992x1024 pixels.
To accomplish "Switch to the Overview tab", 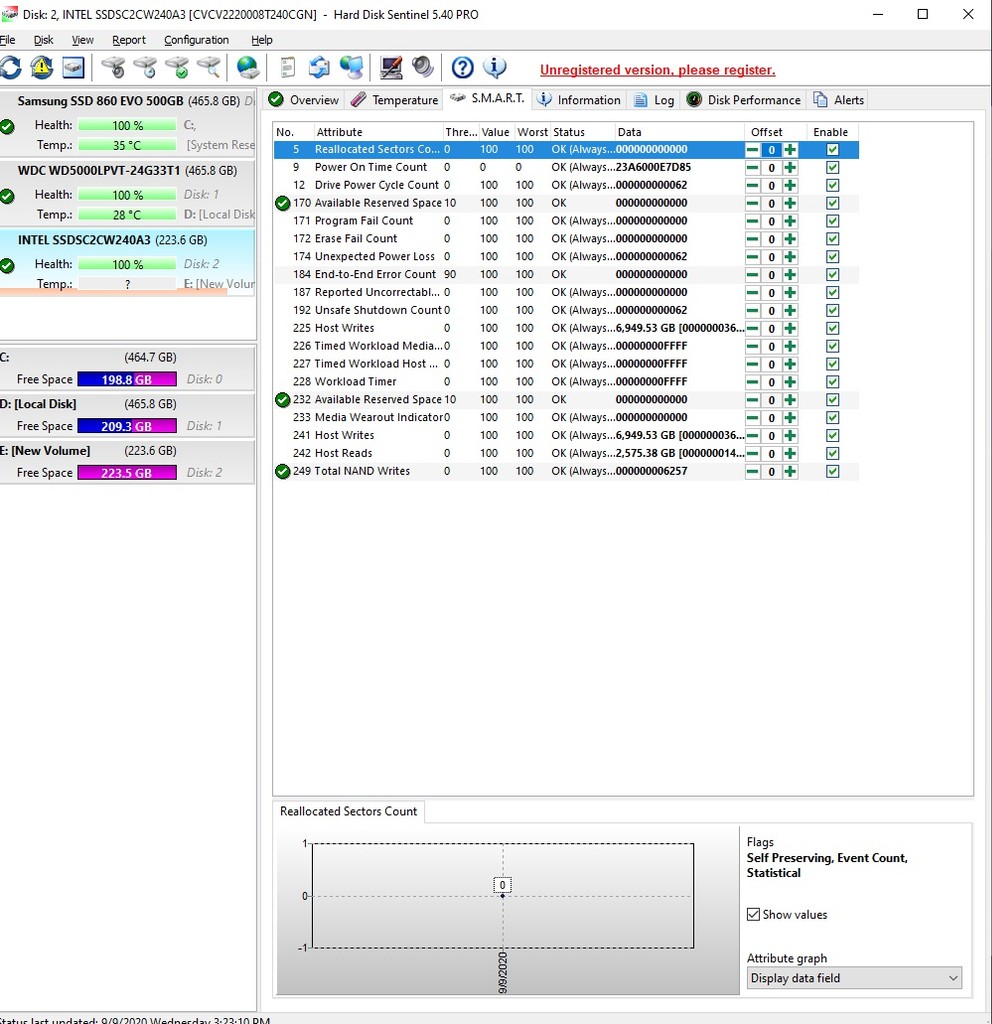I will (x=304, y=100).
